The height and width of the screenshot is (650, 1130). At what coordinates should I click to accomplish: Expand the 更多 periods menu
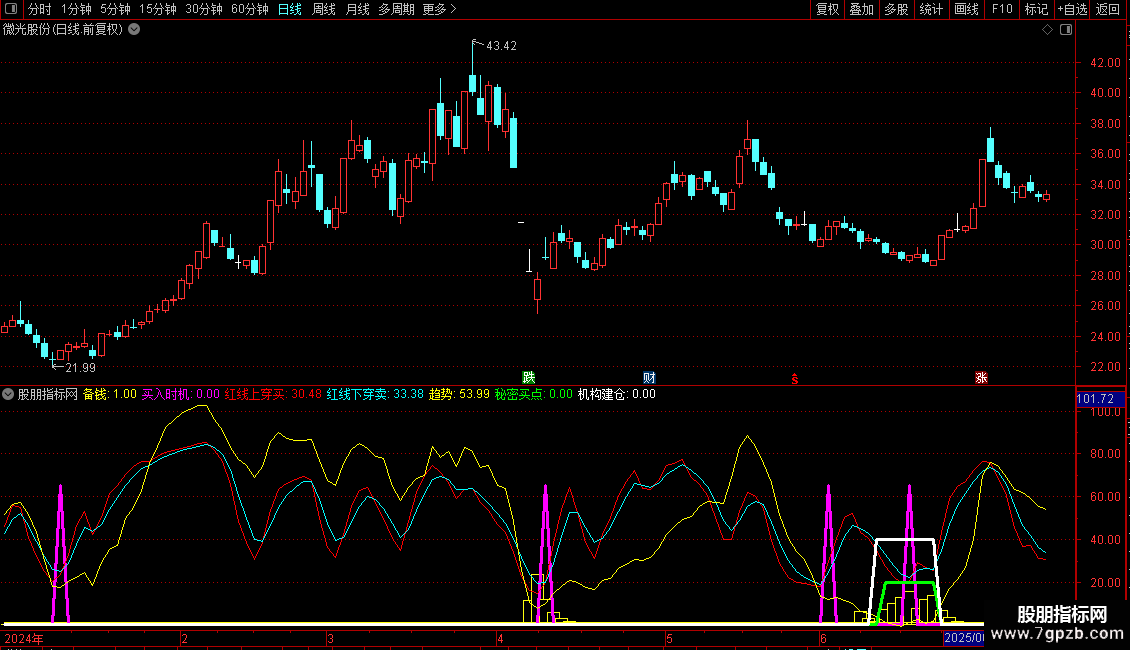point(439,9)
